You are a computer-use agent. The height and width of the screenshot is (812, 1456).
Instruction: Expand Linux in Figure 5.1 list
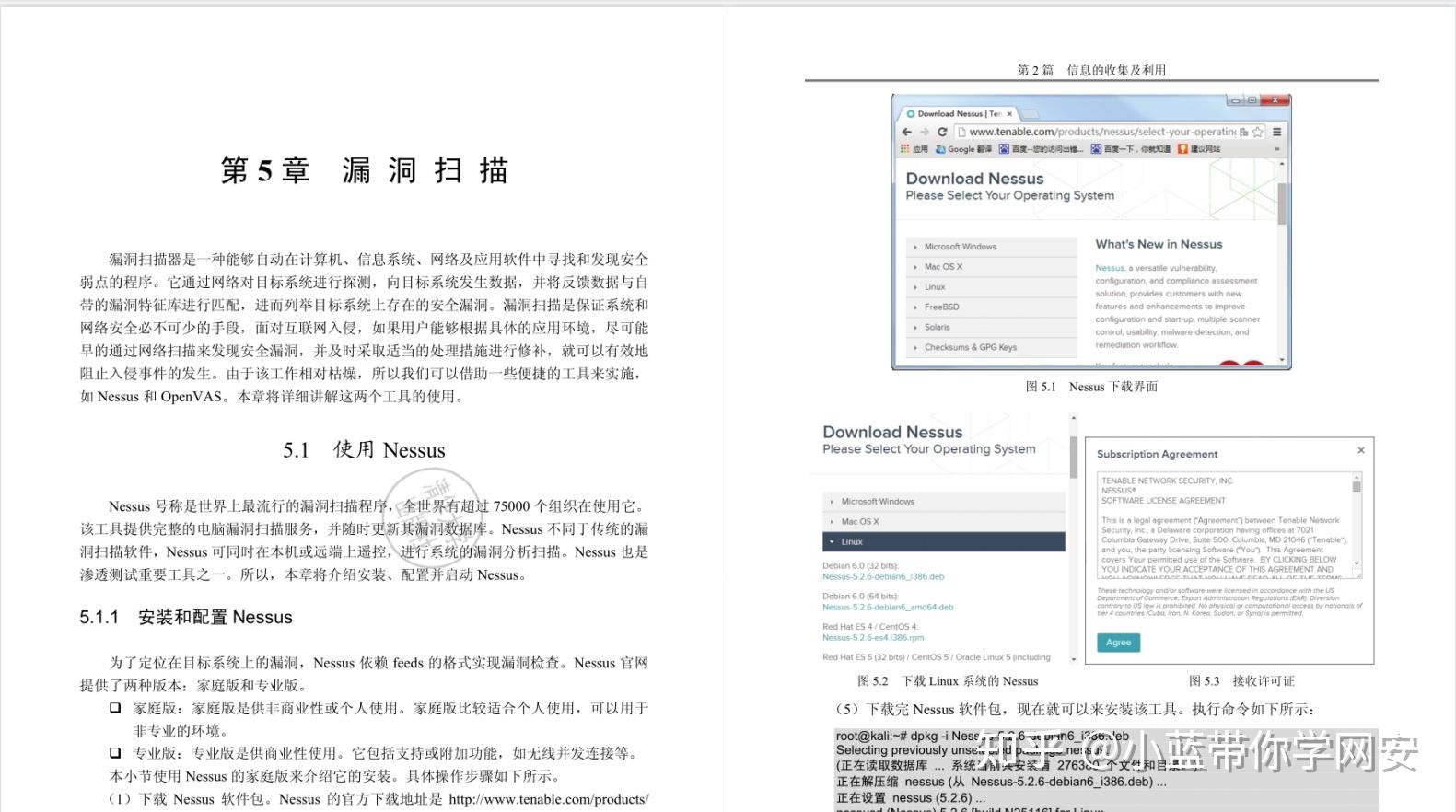991,287
